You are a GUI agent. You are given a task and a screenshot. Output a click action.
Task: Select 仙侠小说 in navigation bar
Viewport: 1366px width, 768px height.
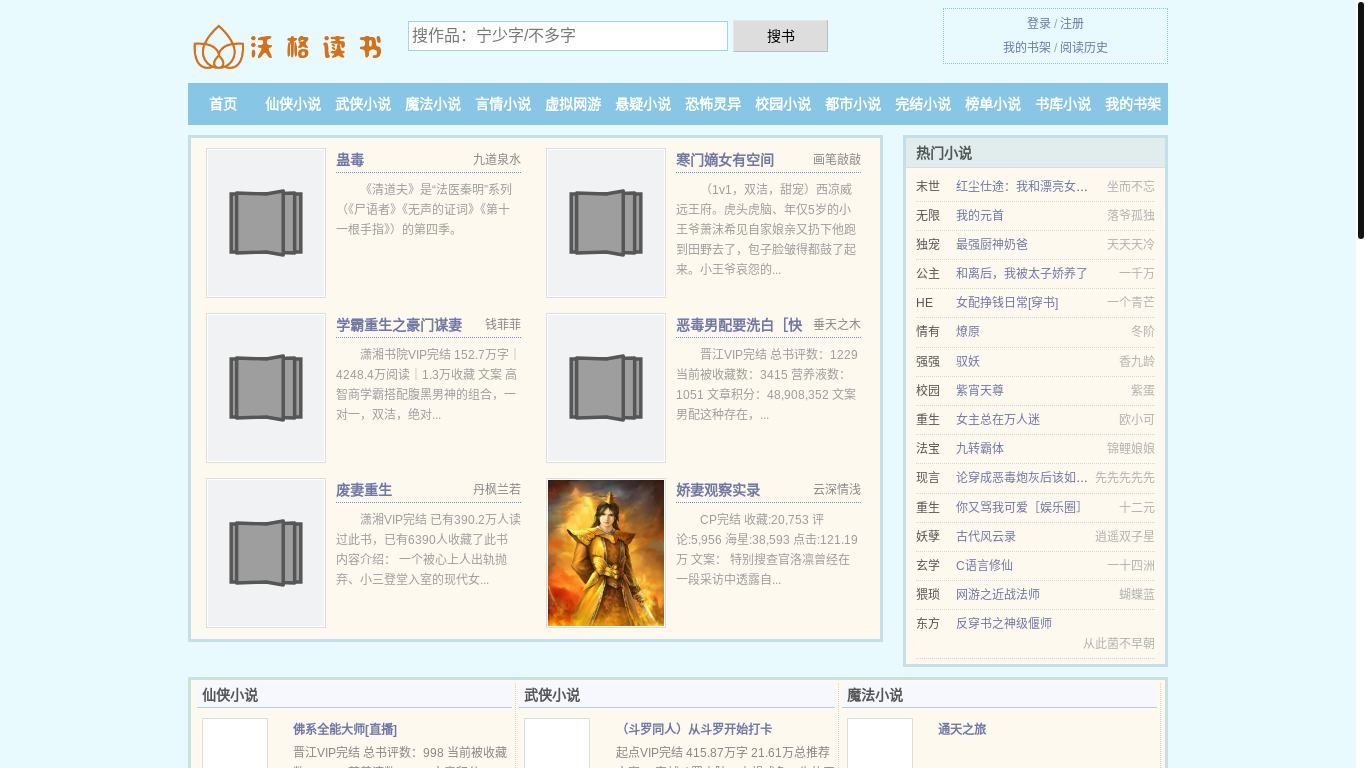[293, 104]
